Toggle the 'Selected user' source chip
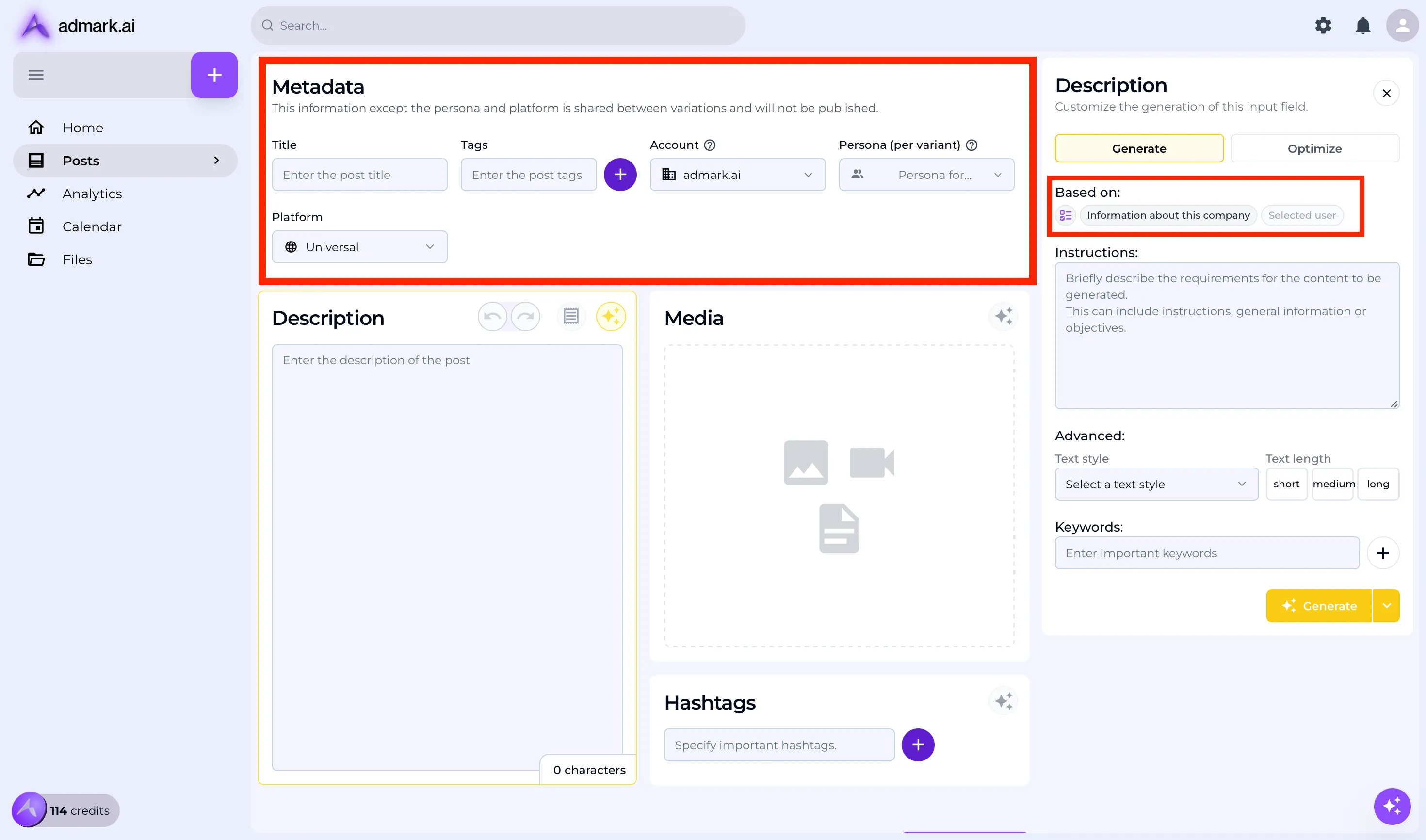The width and height of the screenshot is (1426, 840). click(x=1301, y=215)
